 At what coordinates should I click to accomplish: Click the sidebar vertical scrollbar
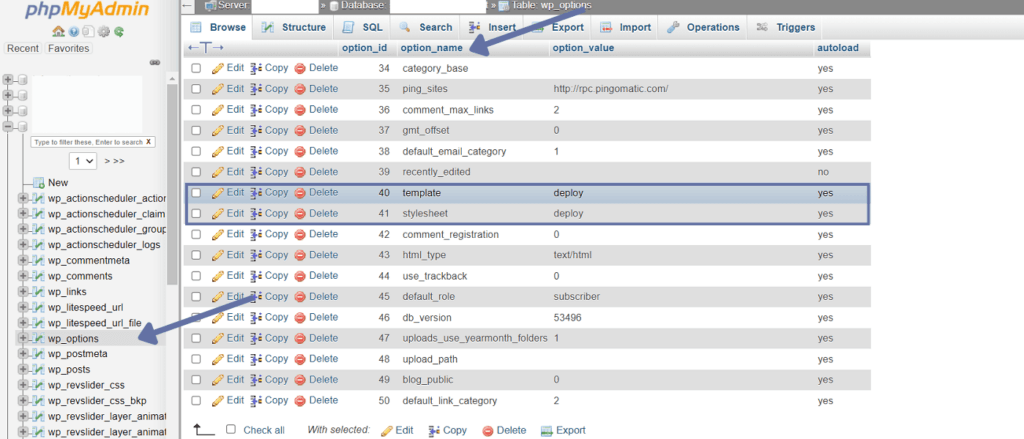tap(172, 183)
